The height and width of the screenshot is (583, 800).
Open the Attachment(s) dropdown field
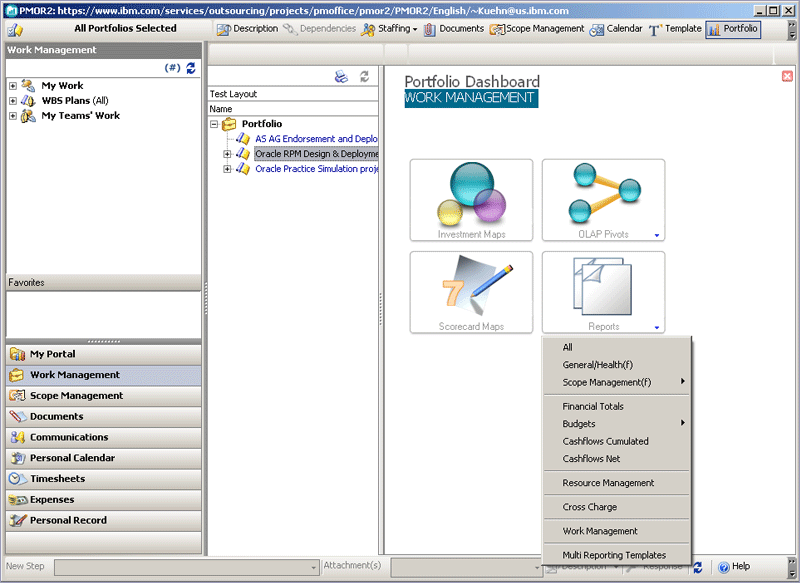(x=466, y=567)
